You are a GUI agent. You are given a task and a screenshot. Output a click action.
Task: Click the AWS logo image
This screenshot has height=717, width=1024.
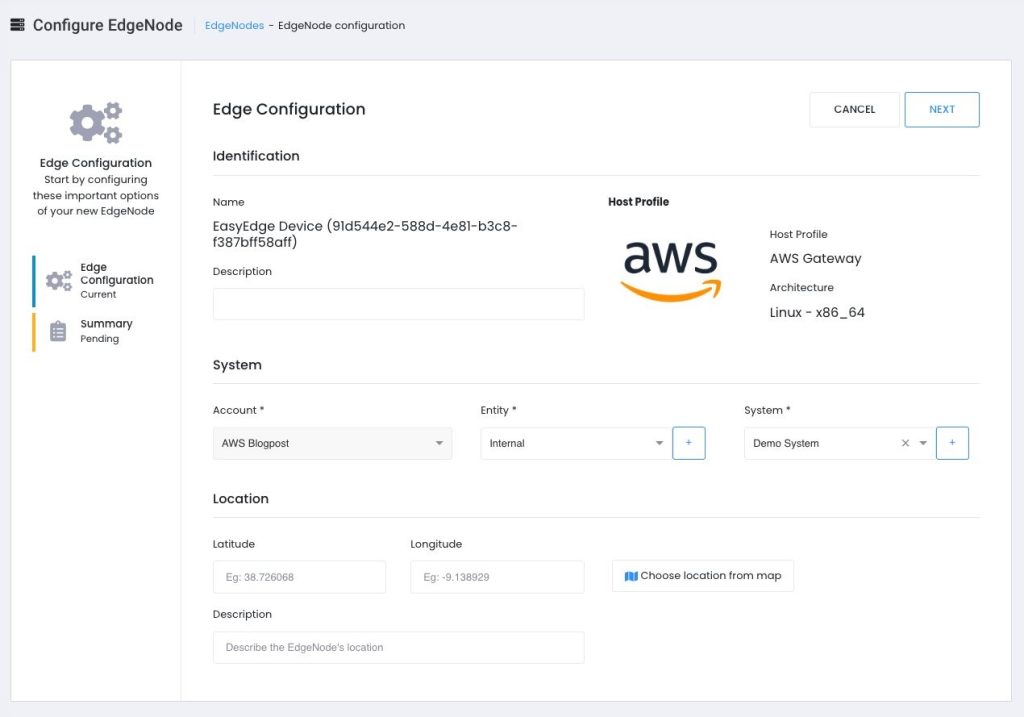pyautogui.click(x=671, y=271)
